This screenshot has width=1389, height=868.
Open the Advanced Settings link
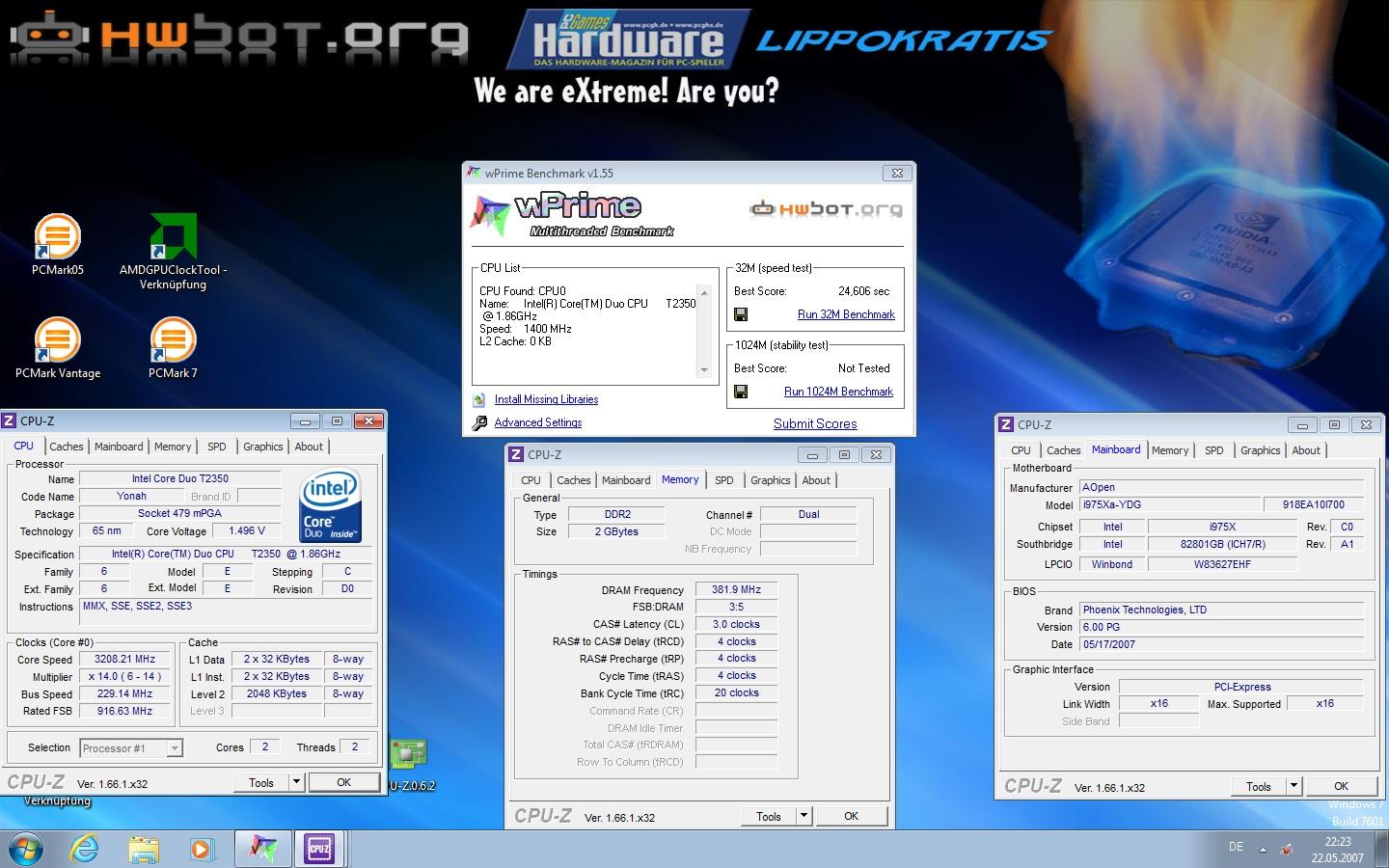[x=538, y=422]
